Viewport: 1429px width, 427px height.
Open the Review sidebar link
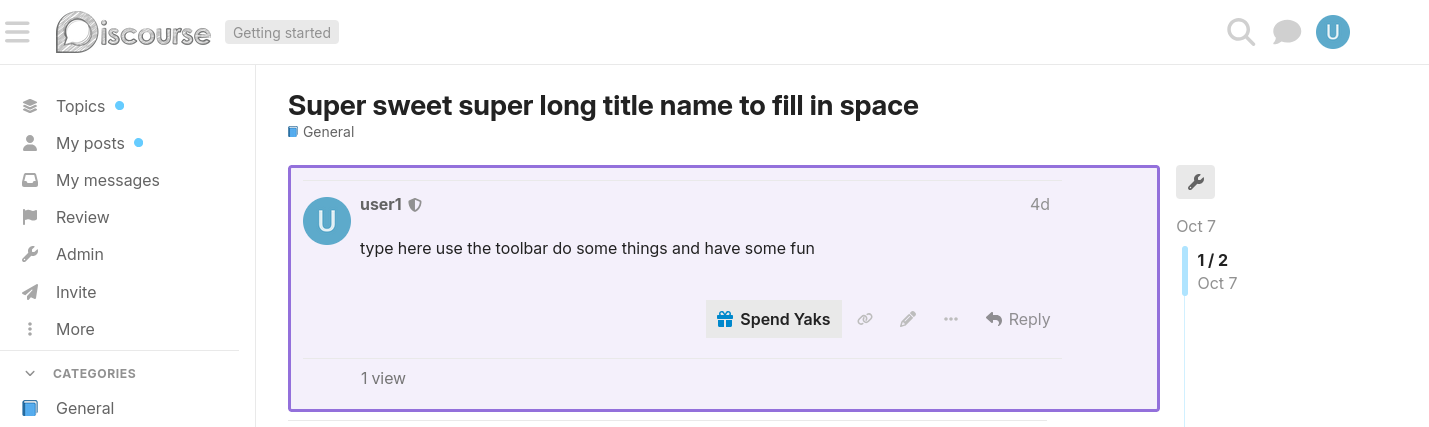click(x=82, y=217)
